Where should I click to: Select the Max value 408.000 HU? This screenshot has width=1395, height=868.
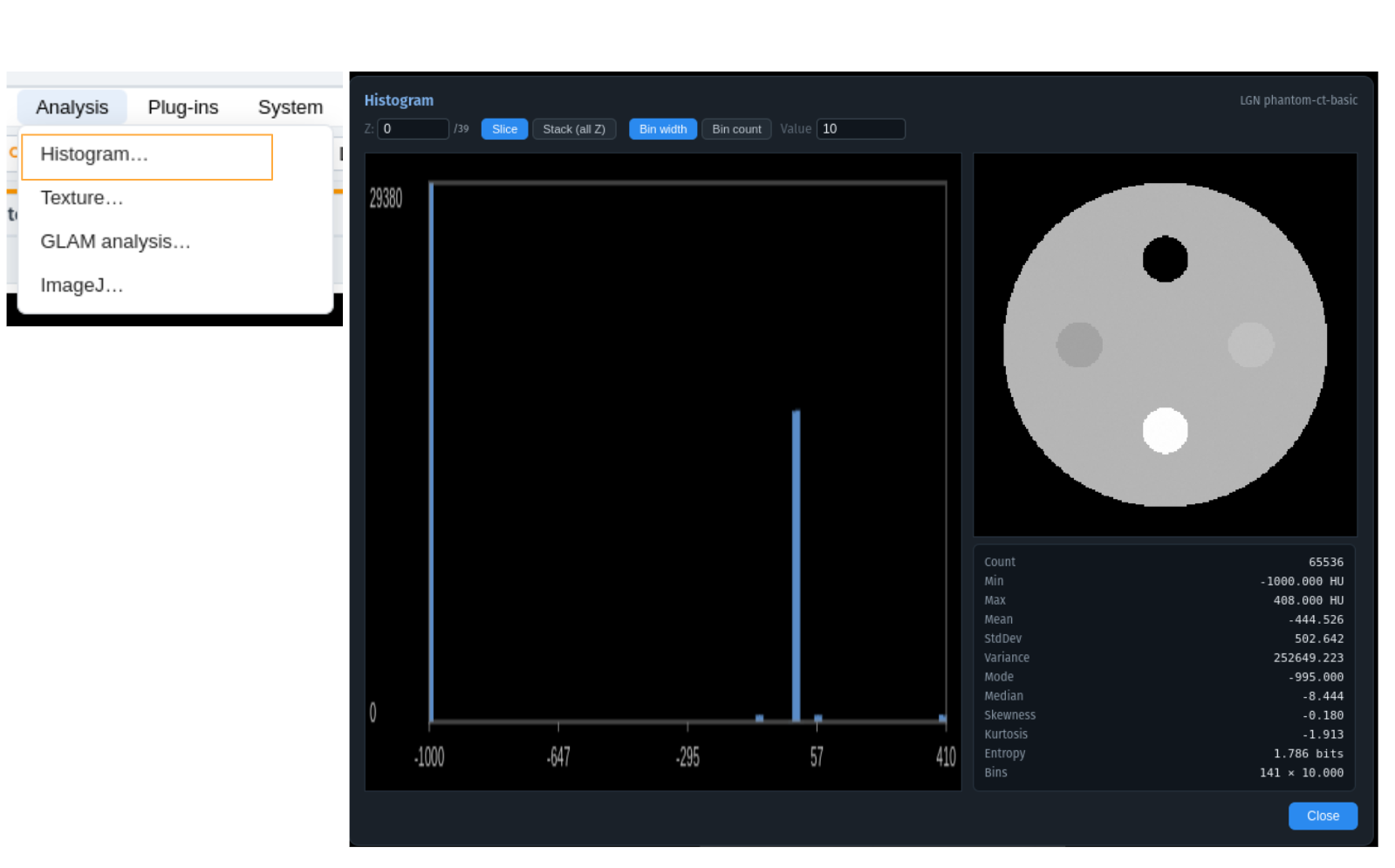(1308, 601)
